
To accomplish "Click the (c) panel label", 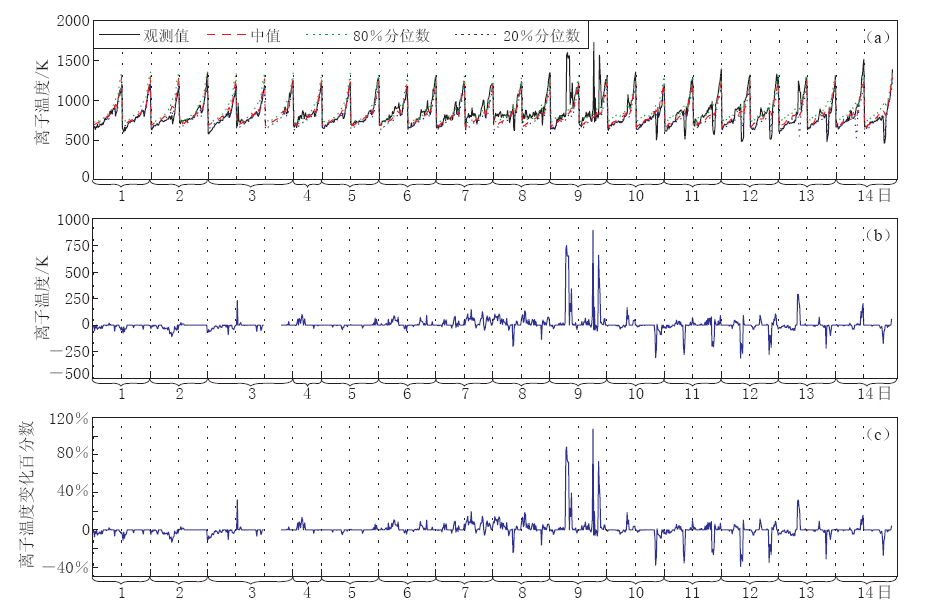I will (x=878, y=434).
